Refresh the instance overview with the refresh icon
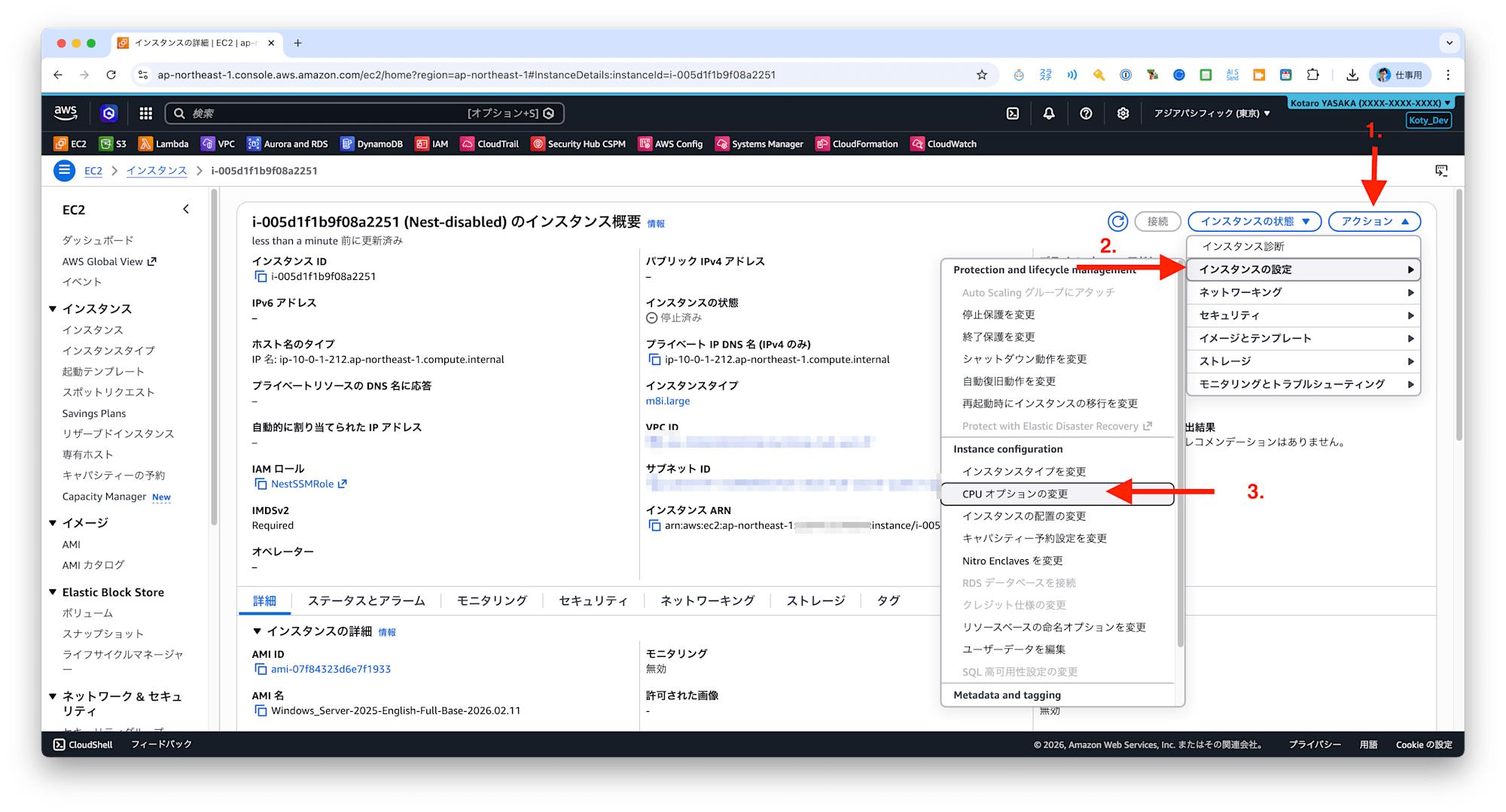 1117,221
